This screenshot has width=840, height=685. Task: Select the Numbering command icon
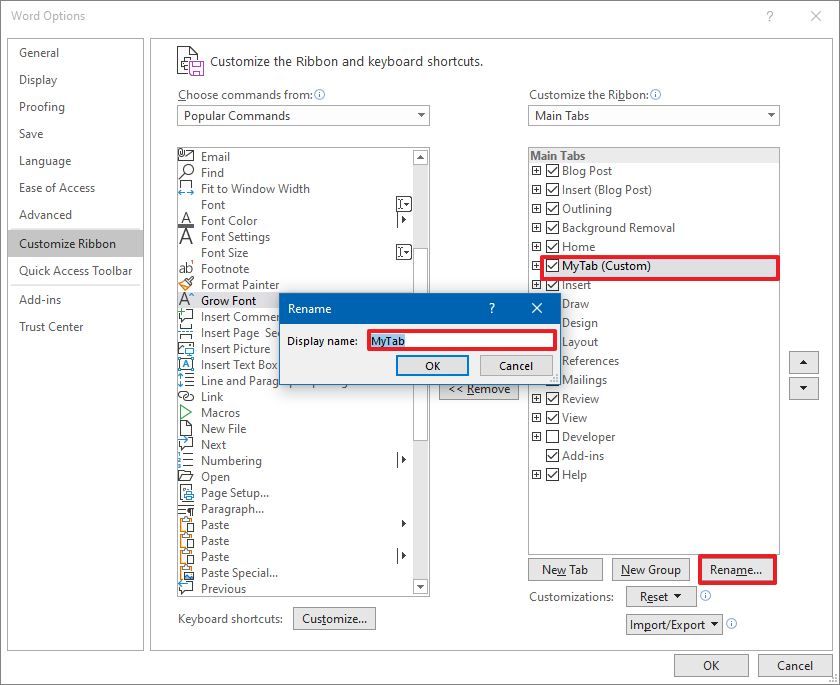tap(184, 460)
